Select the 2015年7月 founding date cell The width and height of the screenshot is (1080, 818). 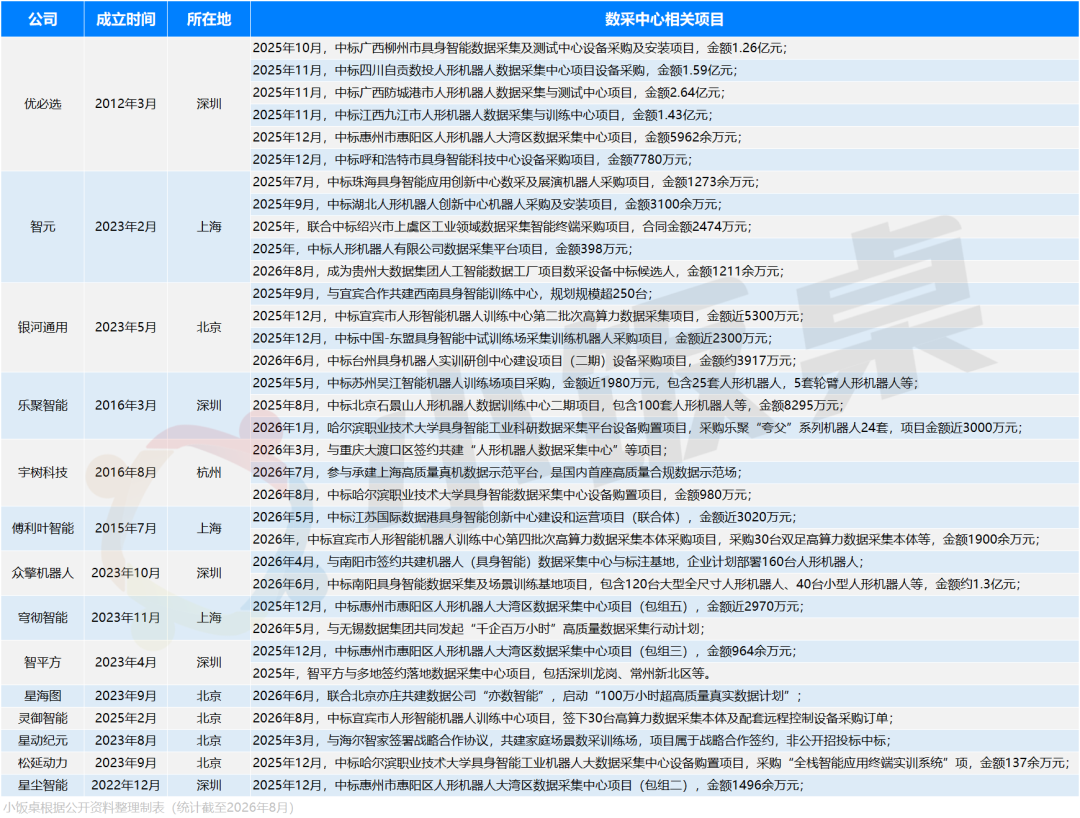pos(126,528)
